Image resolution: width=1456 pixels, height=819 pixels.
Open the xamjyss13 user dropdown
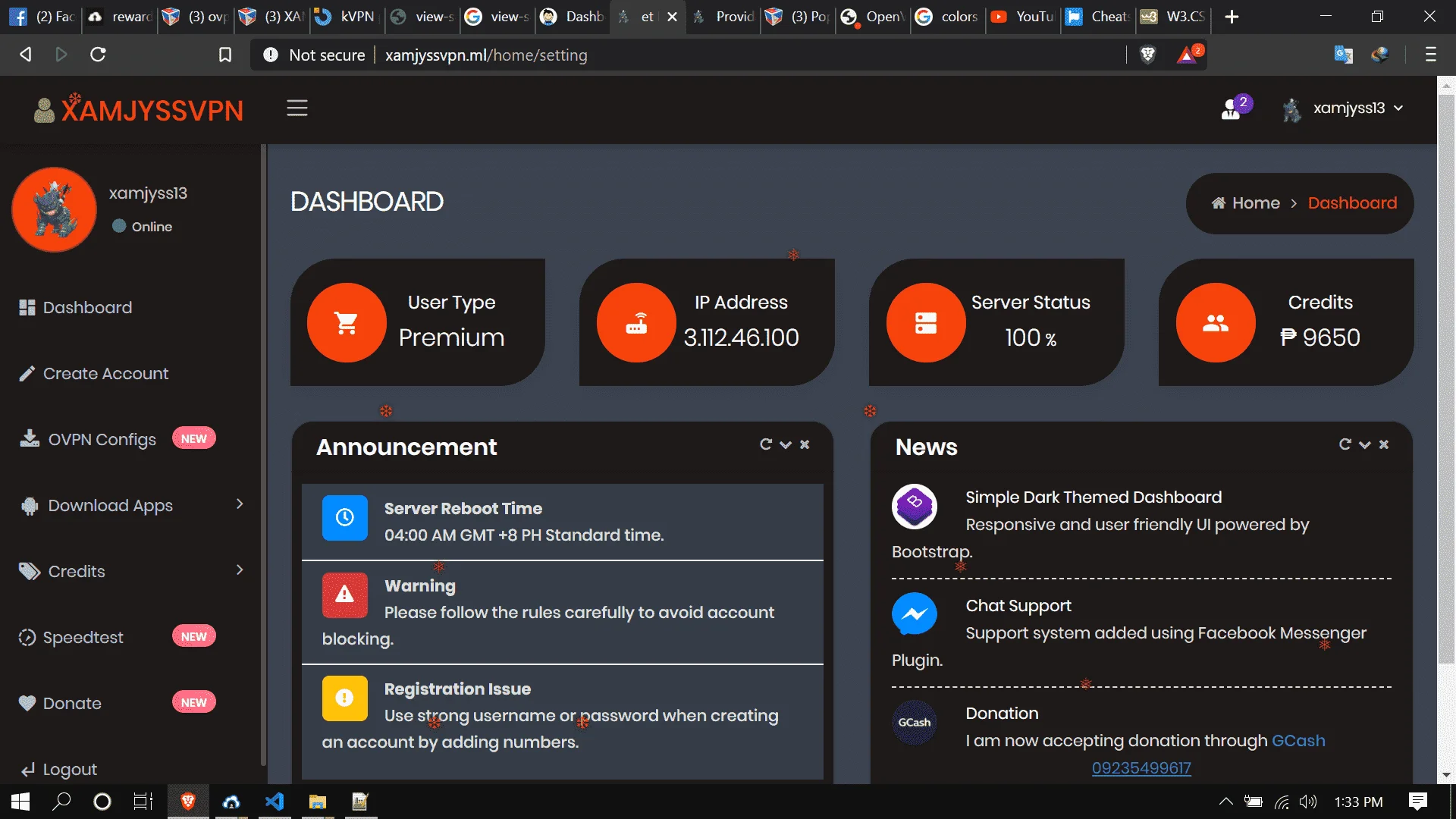1343,108
